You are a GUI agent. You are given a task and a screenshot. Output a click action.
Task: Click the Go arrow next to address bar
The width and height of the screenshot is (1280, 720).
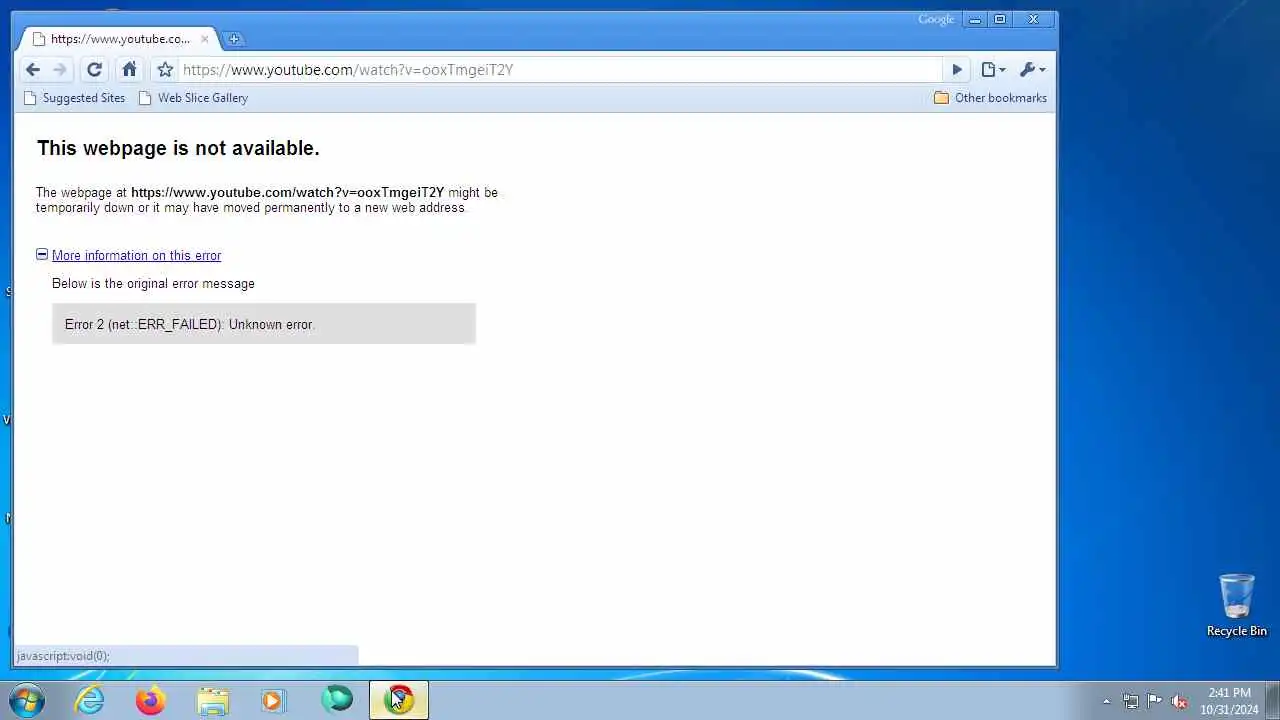[x=956, y=70]
